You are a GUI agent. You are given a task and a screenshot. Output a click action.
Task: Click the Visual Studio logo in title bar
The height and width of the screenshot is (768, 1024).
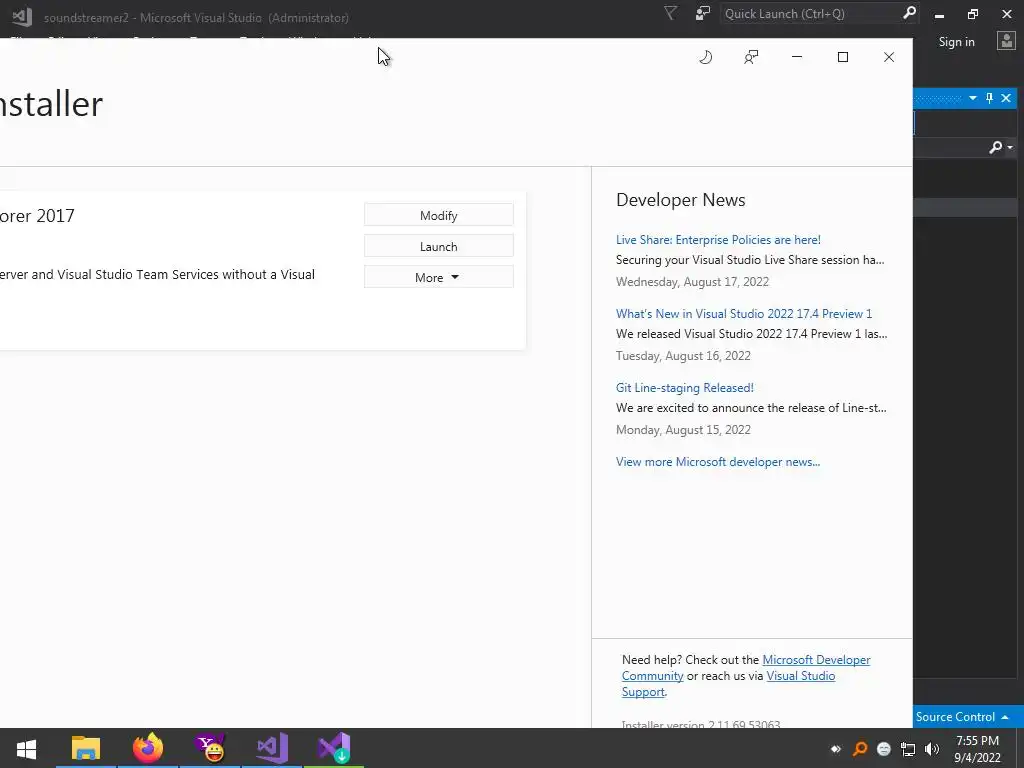point(22,16)
